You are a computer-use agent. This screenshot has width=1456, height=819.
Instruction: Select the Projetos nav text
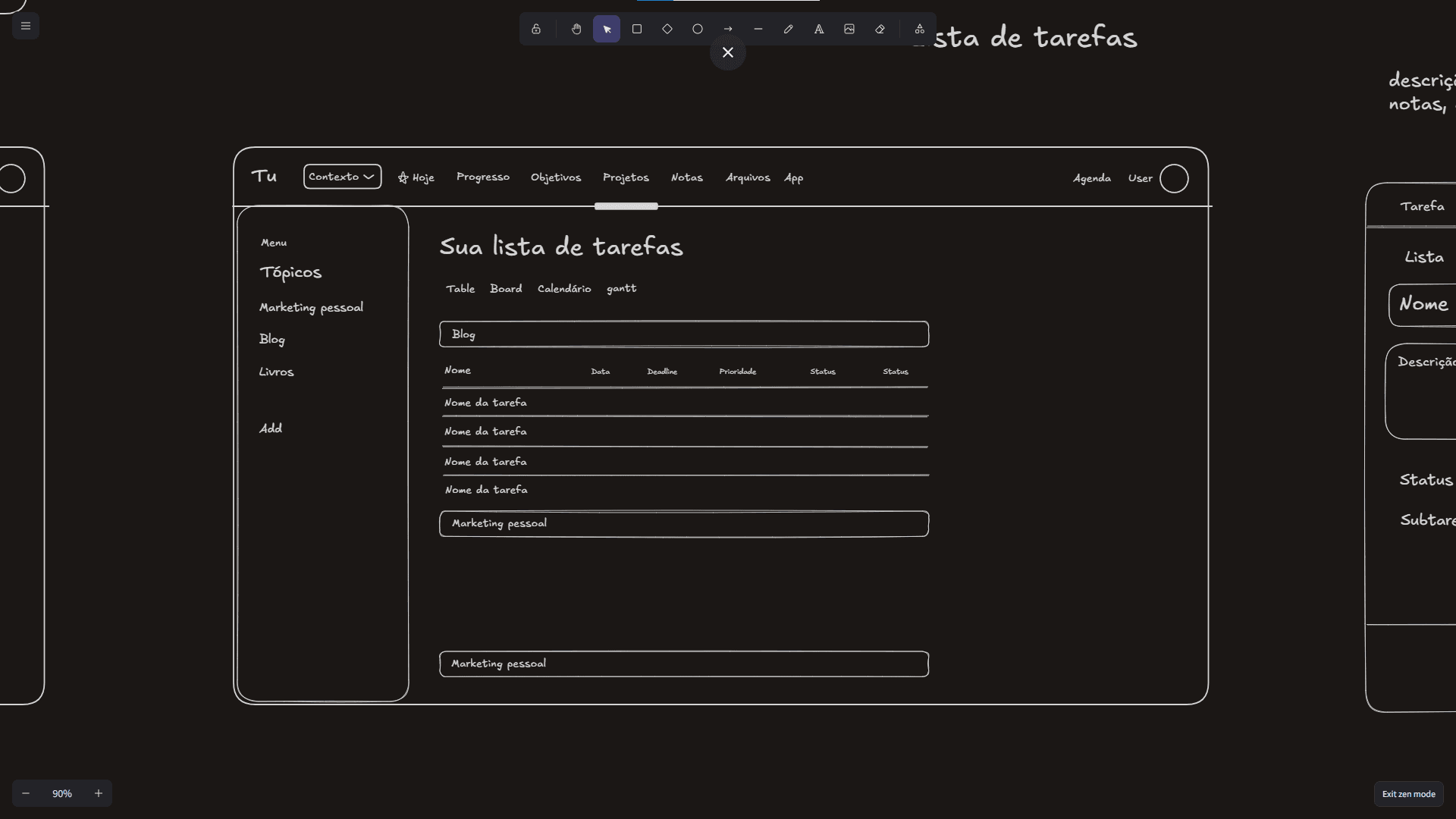(626, 177)
